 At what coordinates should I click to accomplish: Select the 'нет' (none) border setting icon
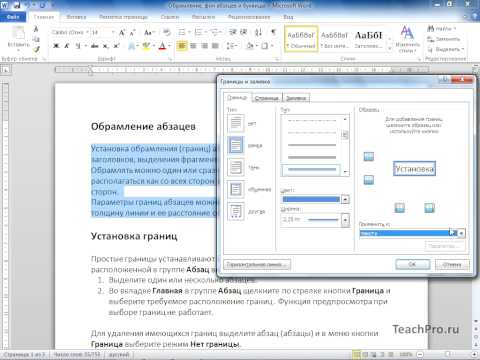click(236, 123)
